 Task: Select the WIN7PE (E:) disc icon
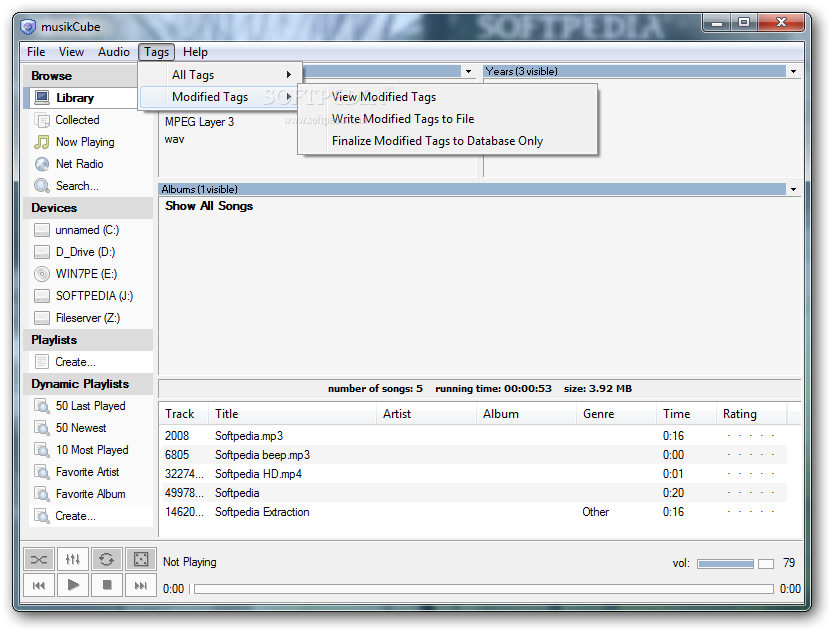41,274
